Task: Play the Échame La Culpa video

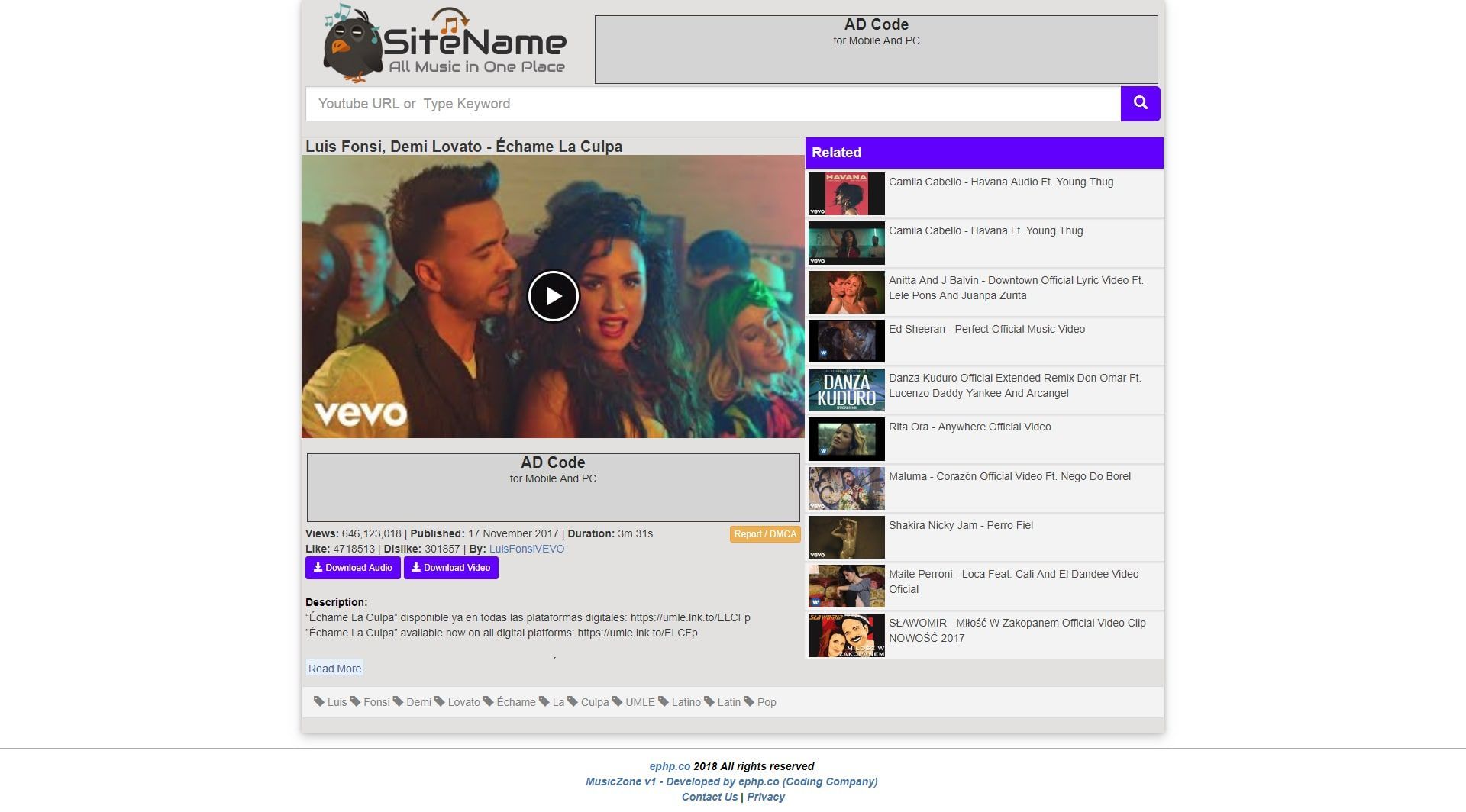Action: coord(553,296)
